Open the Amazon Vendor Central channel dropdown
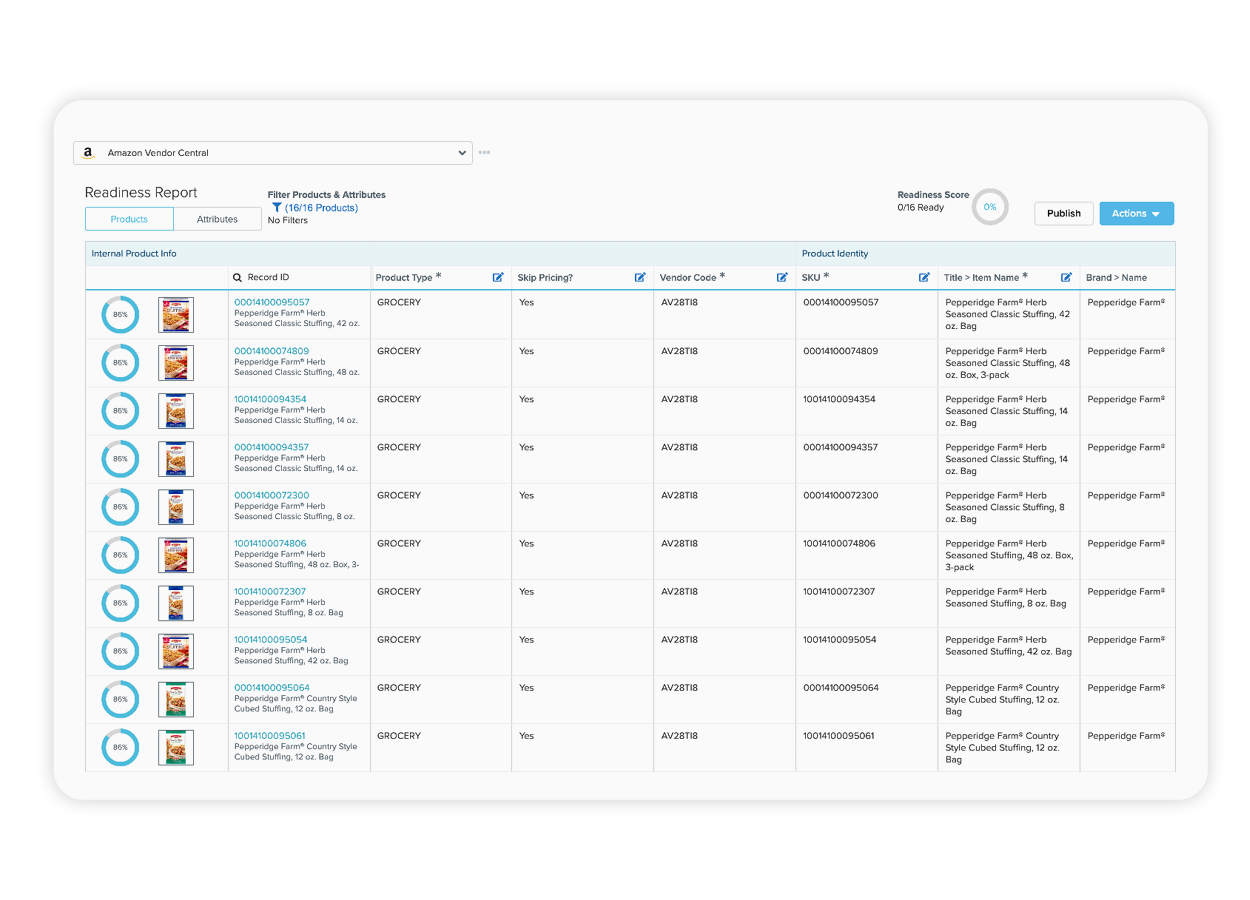The height and width of the screenshot is (900, 1250). click(x=273, y=153)
